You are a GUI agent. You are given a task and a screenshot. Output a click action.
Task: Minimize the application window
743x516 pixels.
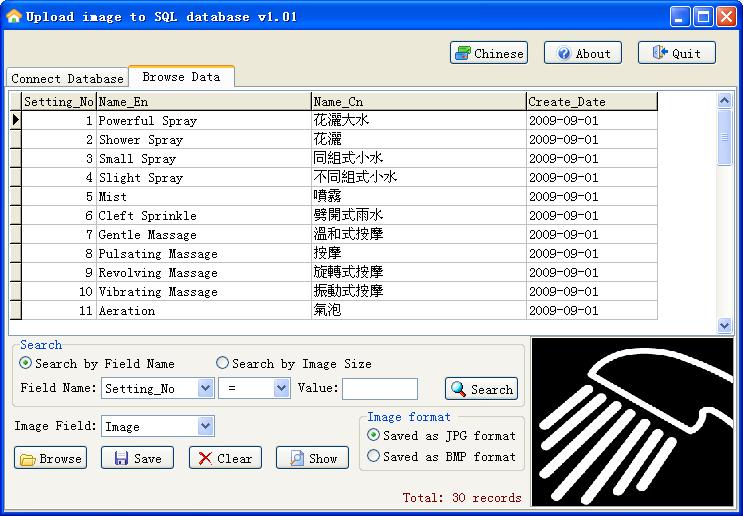pyautogui.click(x=680, y=17)
